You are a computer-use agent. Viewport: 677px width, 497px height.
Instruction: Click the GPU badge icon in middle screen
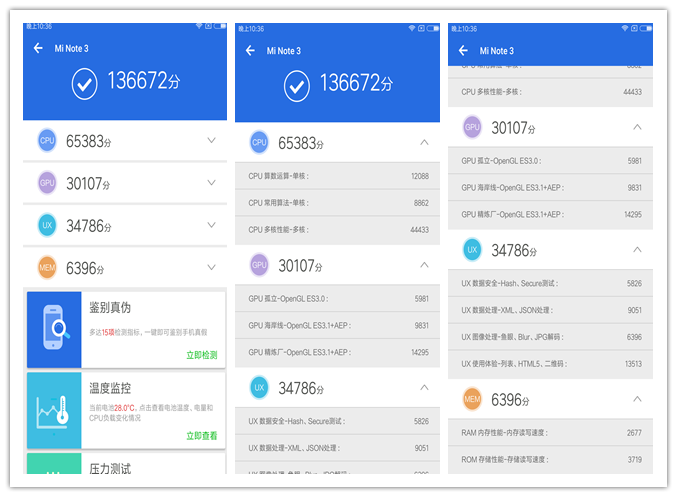pos(259,265)
